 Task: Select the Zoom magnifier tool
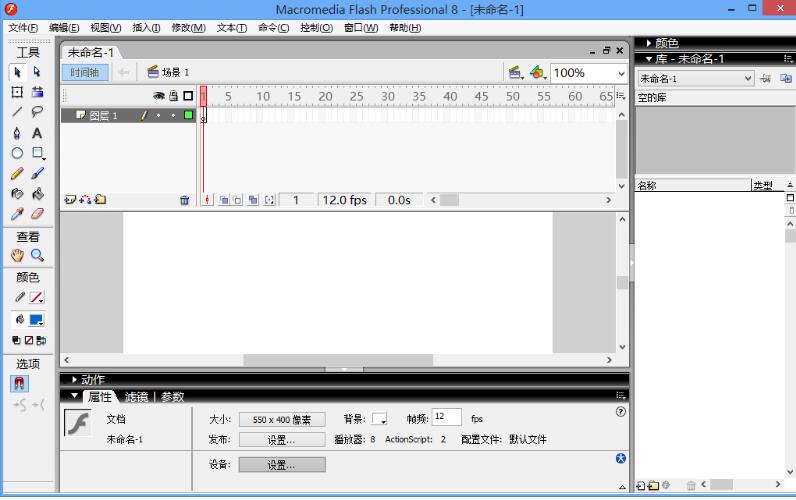pyautogui.click(x=37, y=256)
